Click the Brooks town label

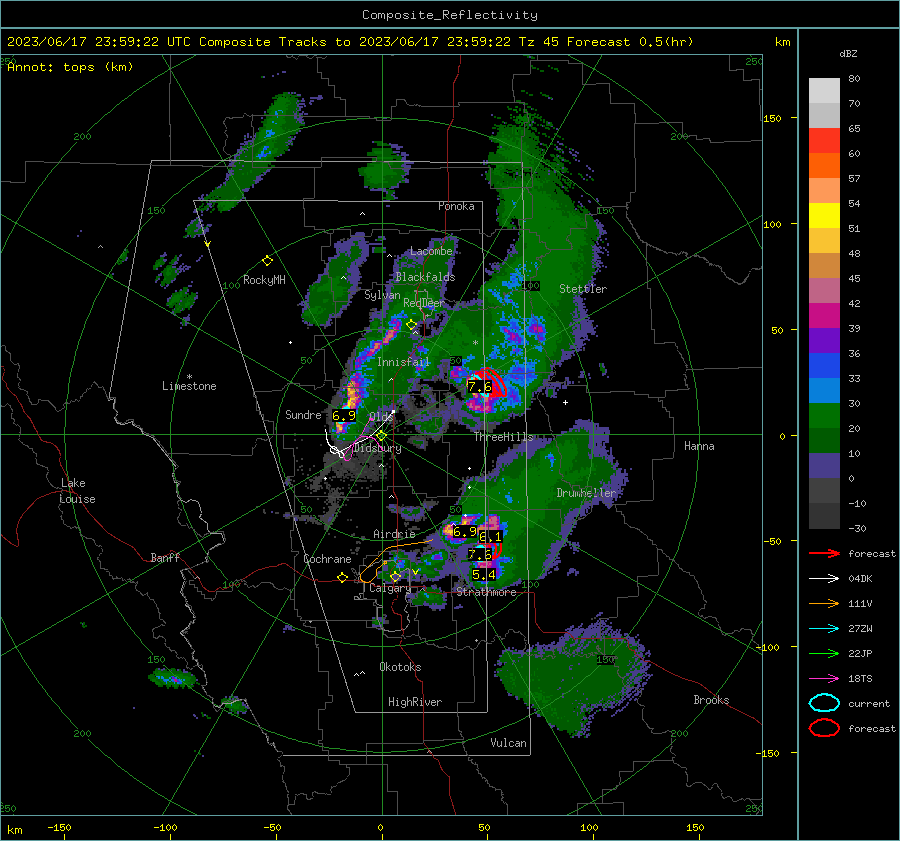point(711,700)
